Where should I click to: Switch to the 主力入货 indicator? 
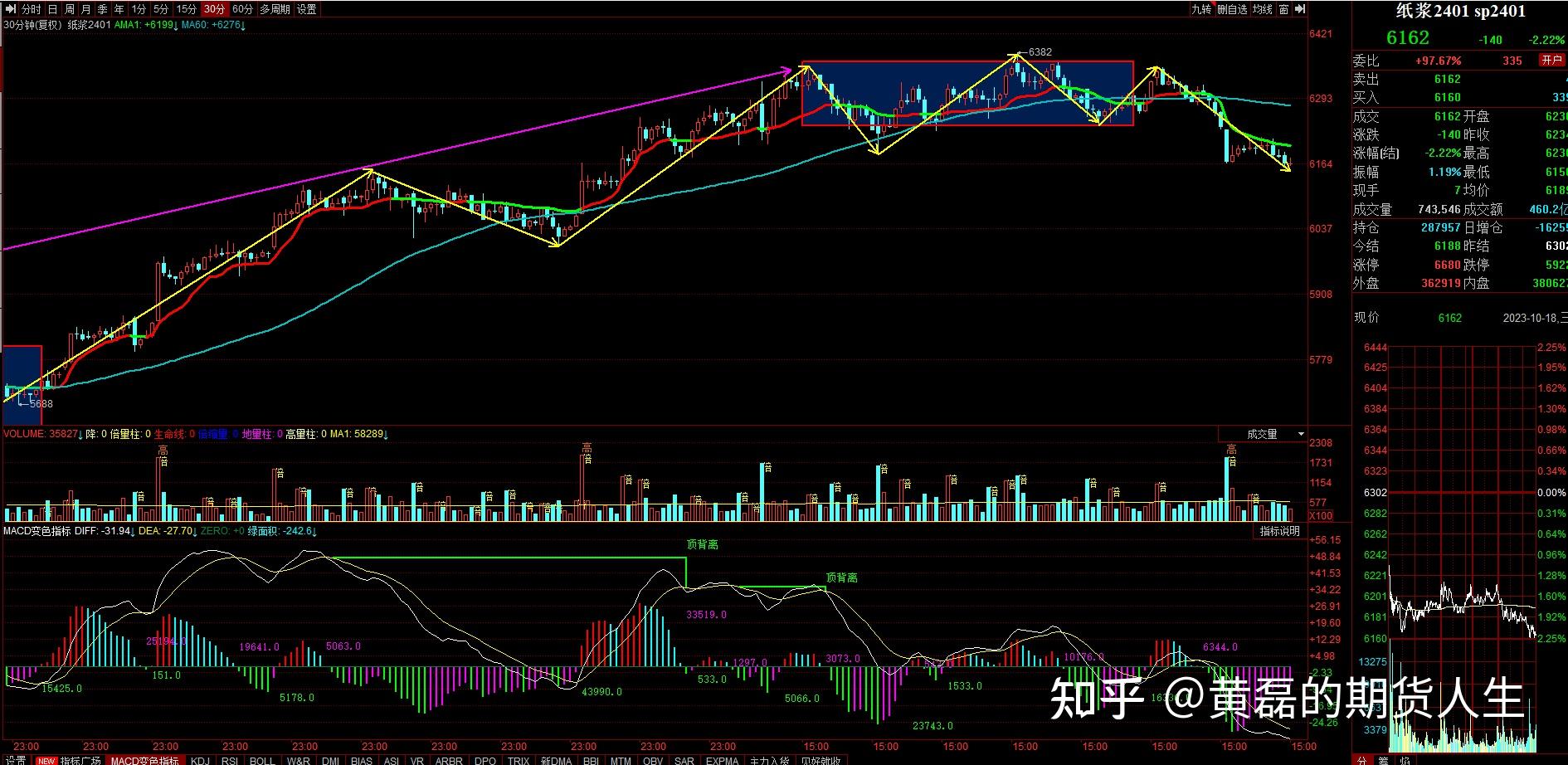769,759
